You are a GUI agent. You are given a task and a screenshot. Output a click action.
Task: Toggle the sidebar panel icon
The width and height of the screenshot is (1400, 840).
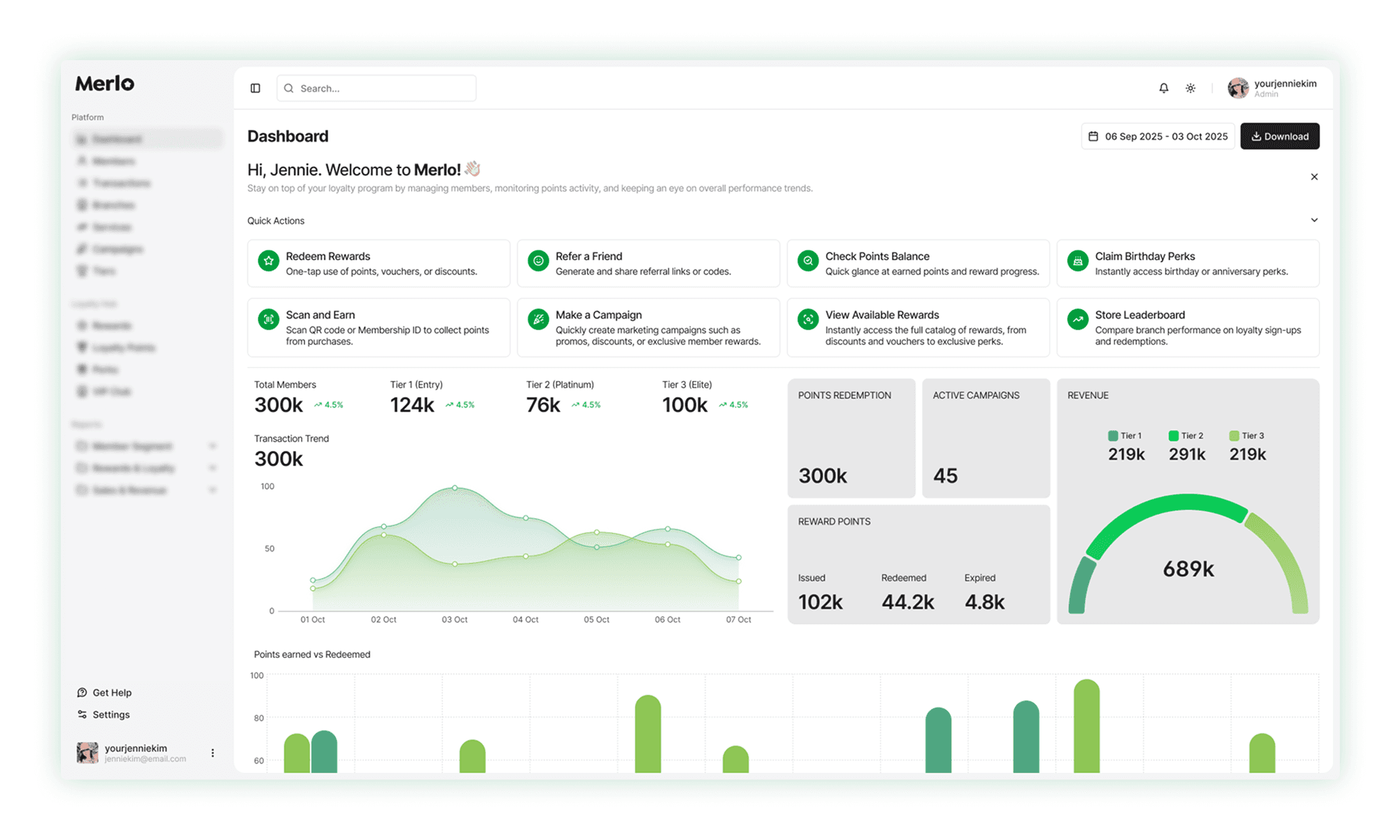point(255,88)
